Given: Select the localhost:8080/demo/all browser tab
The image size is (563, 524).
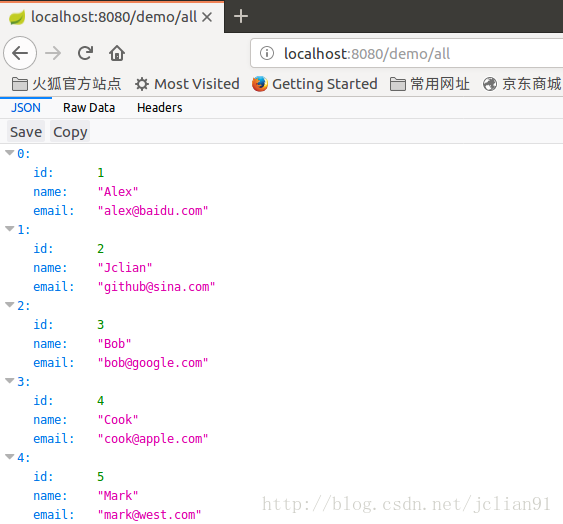Looking at the screenshot, I should pyautogui.click(x=112, y=17).
